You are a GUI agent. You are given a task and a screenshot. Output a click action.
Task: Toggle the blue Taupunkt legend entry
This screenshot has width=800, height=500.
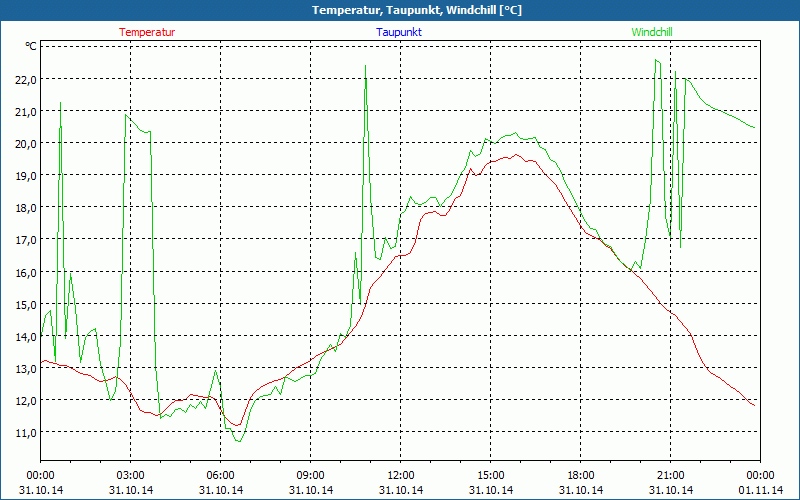pos(399,32)
